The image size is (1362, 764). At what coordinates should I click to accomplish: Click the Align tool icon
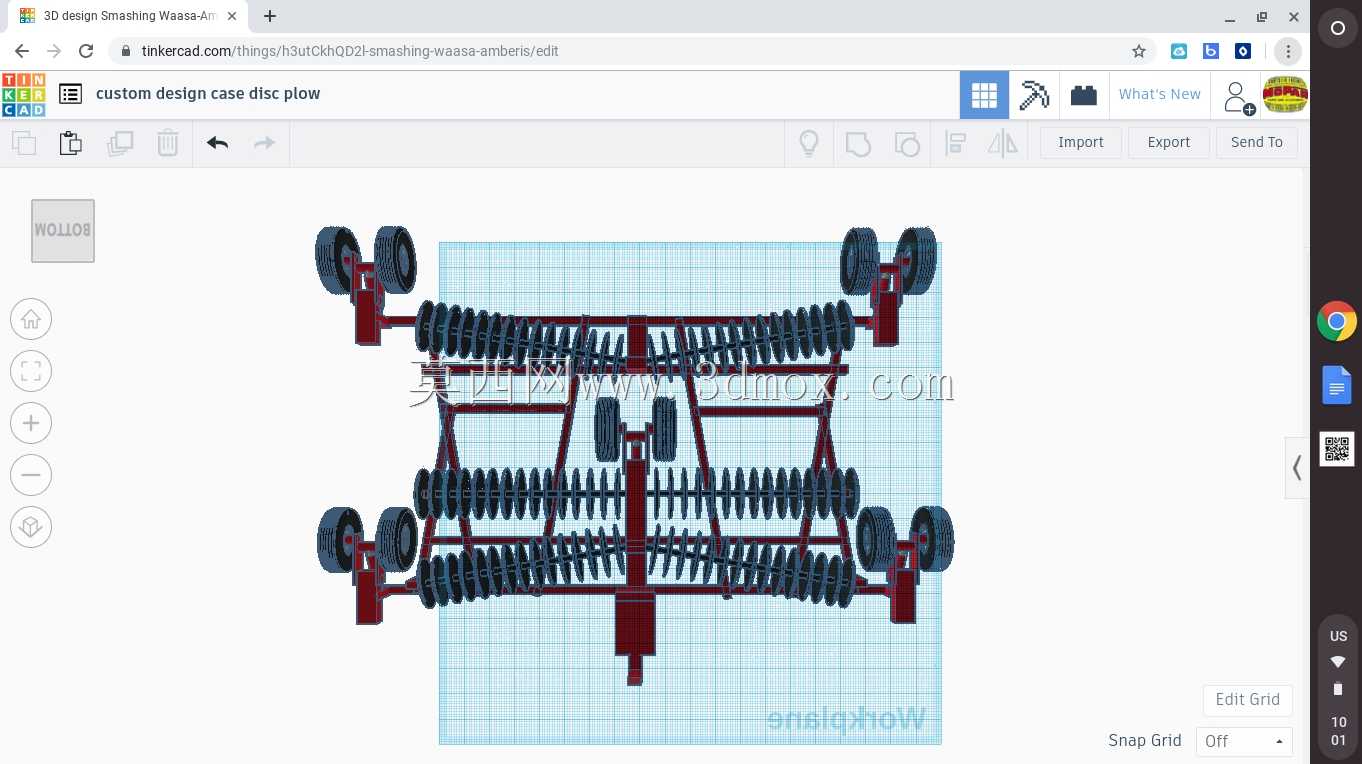pyautogui.click(x=955, y=143)
